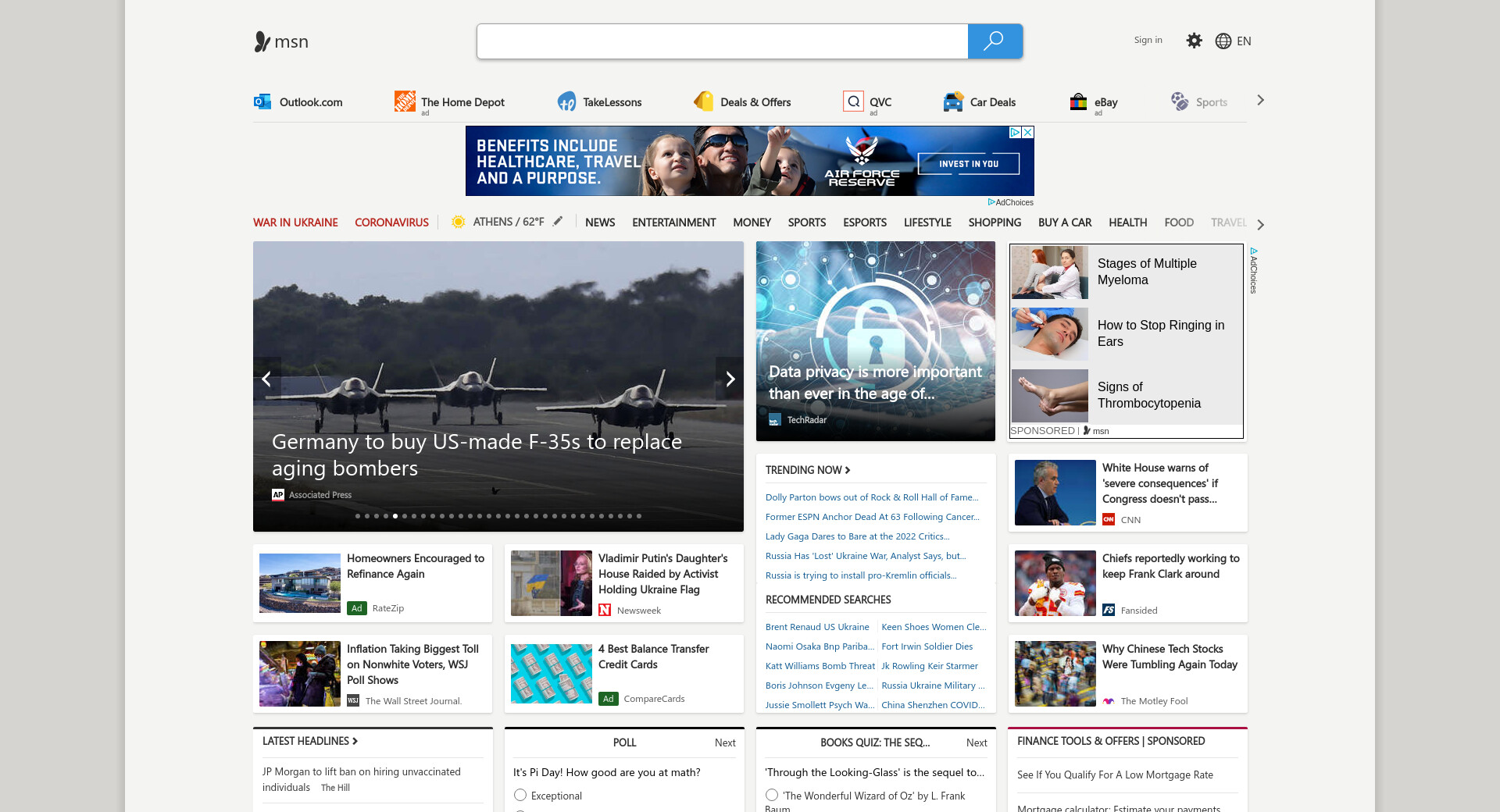Open the EN language selector
1500x812 pixels.
(x=1244, y=41)
